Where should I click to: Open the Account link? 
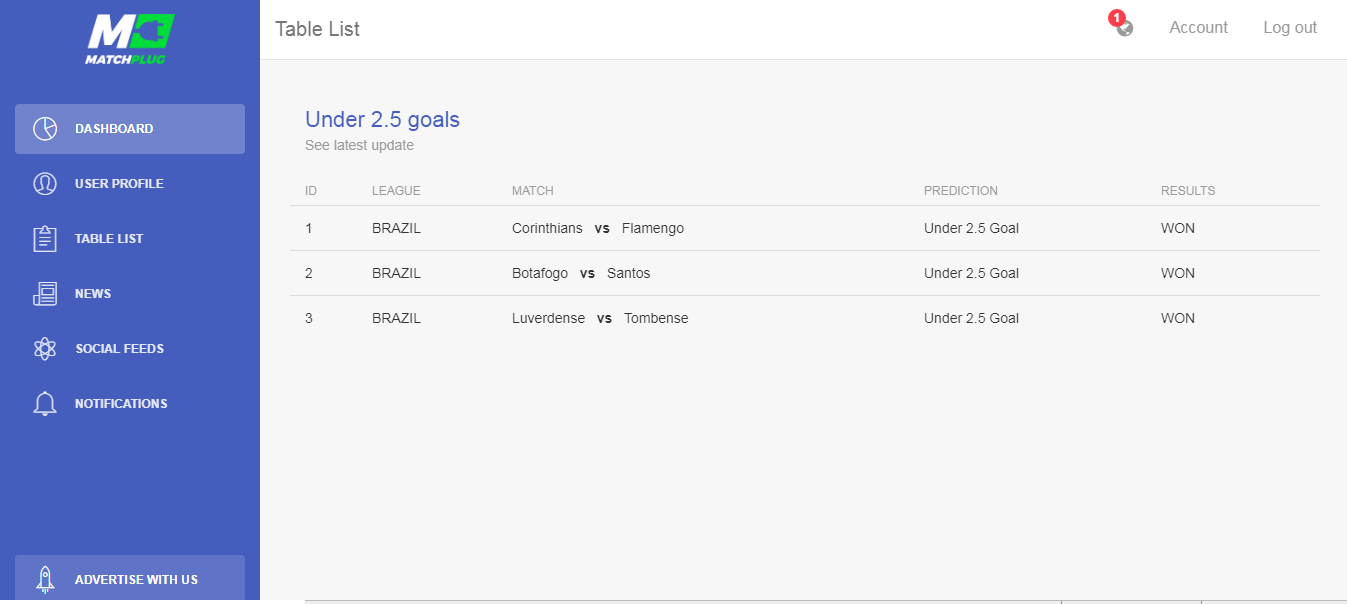(1198, 28)
